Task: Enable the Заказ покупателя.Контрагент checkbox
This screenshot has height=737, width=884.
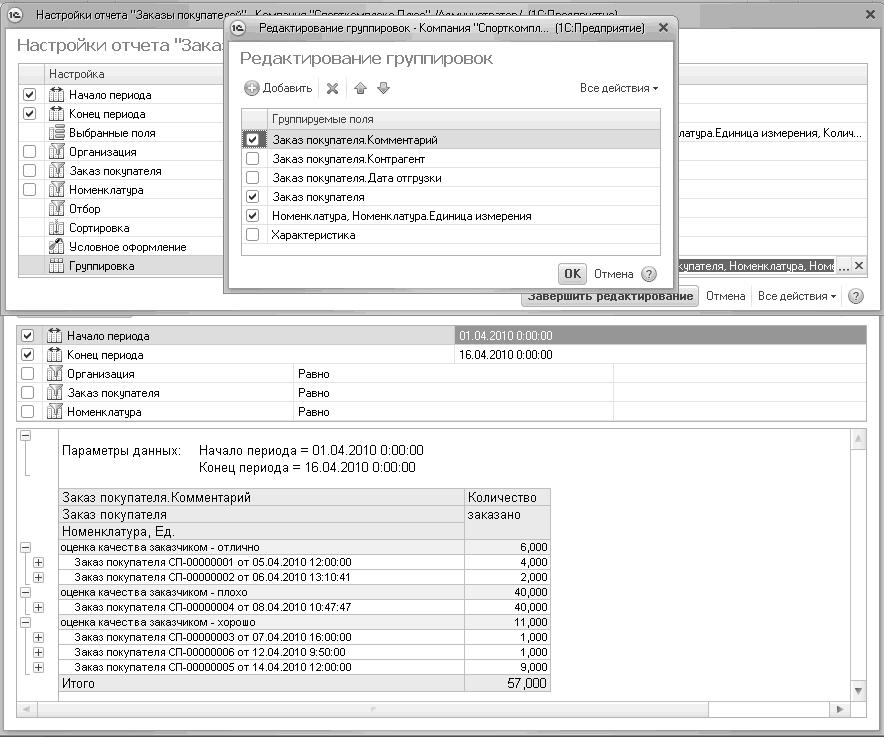Action: click(252, 159)
